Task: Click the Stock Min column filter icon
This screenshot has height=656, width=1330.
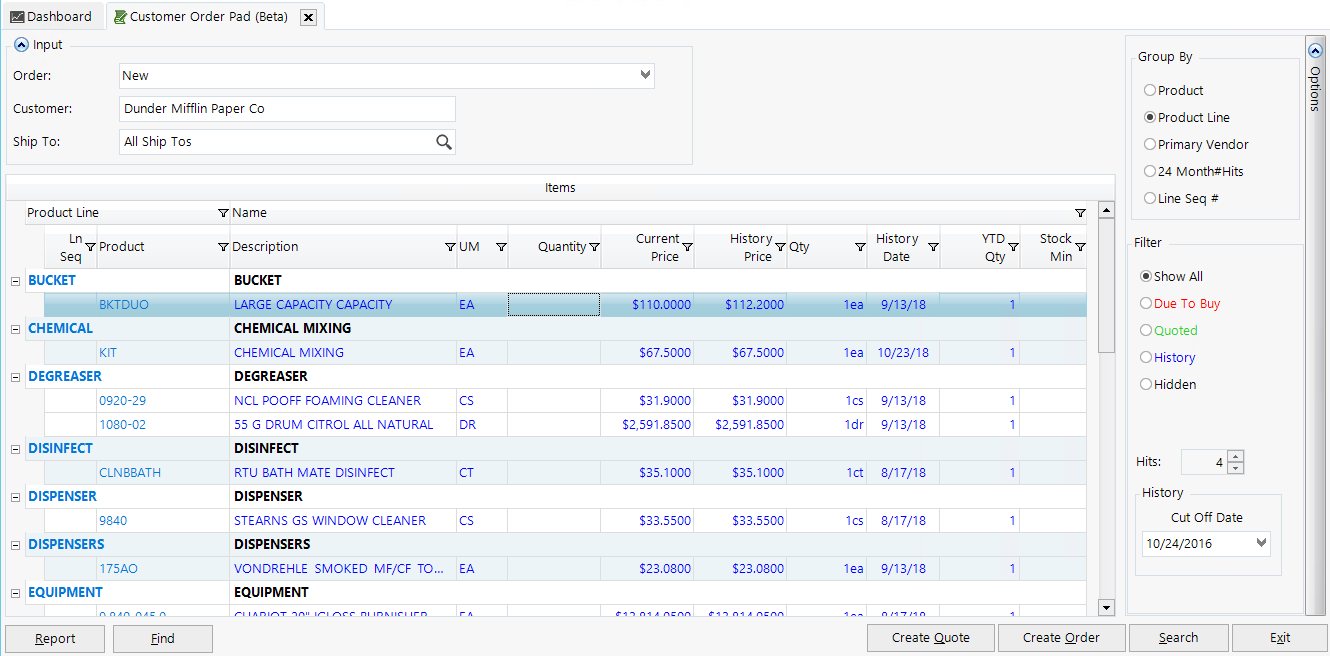Action: point(1080,247)
